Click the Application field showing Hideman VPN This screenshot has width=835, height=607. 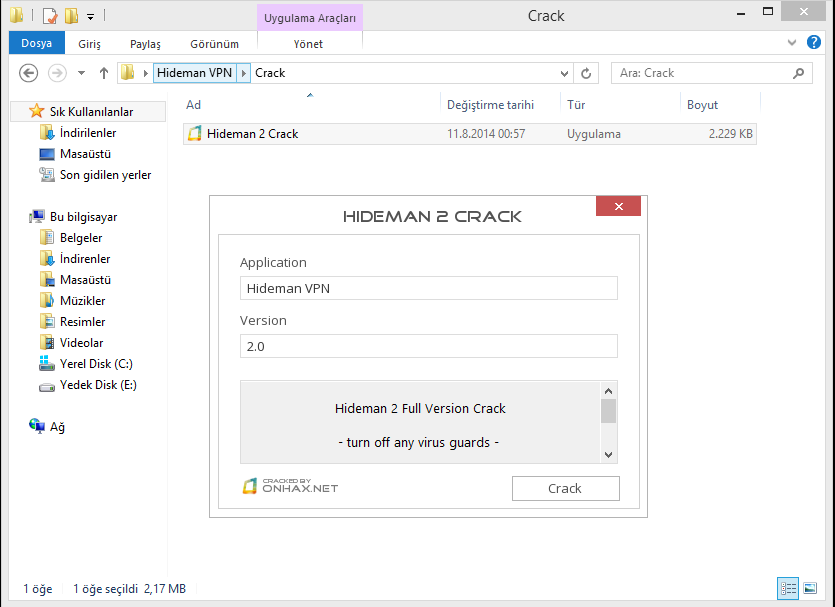click(429, 288)
